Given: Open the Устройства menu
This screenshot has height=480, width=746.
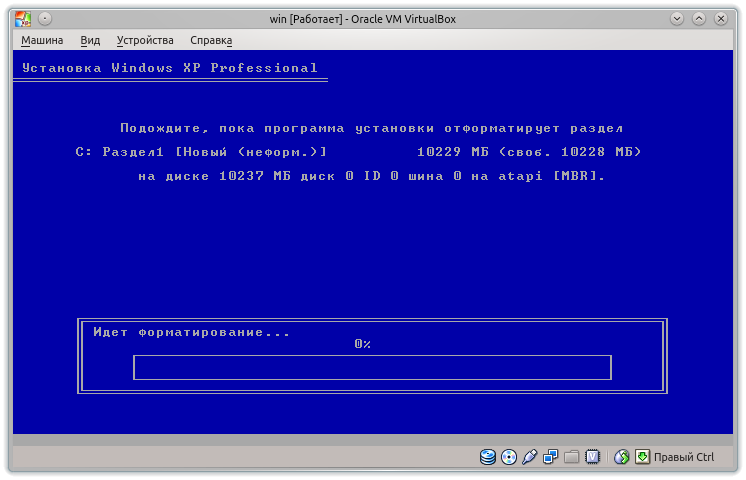Looking at the screenshot, I should (145, 40).
